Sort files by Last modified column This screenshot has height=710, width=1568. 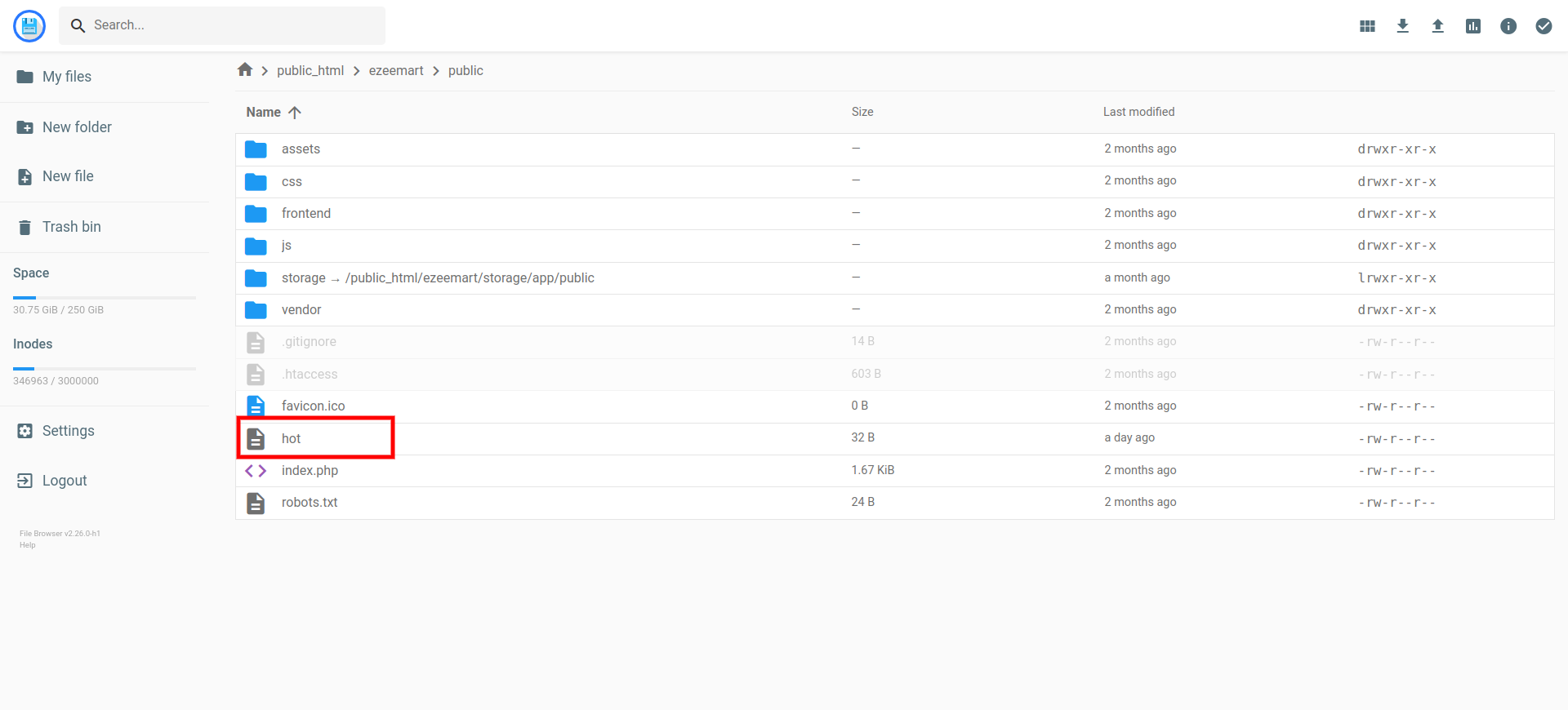pyautogui.click(x=1138, y=112)
